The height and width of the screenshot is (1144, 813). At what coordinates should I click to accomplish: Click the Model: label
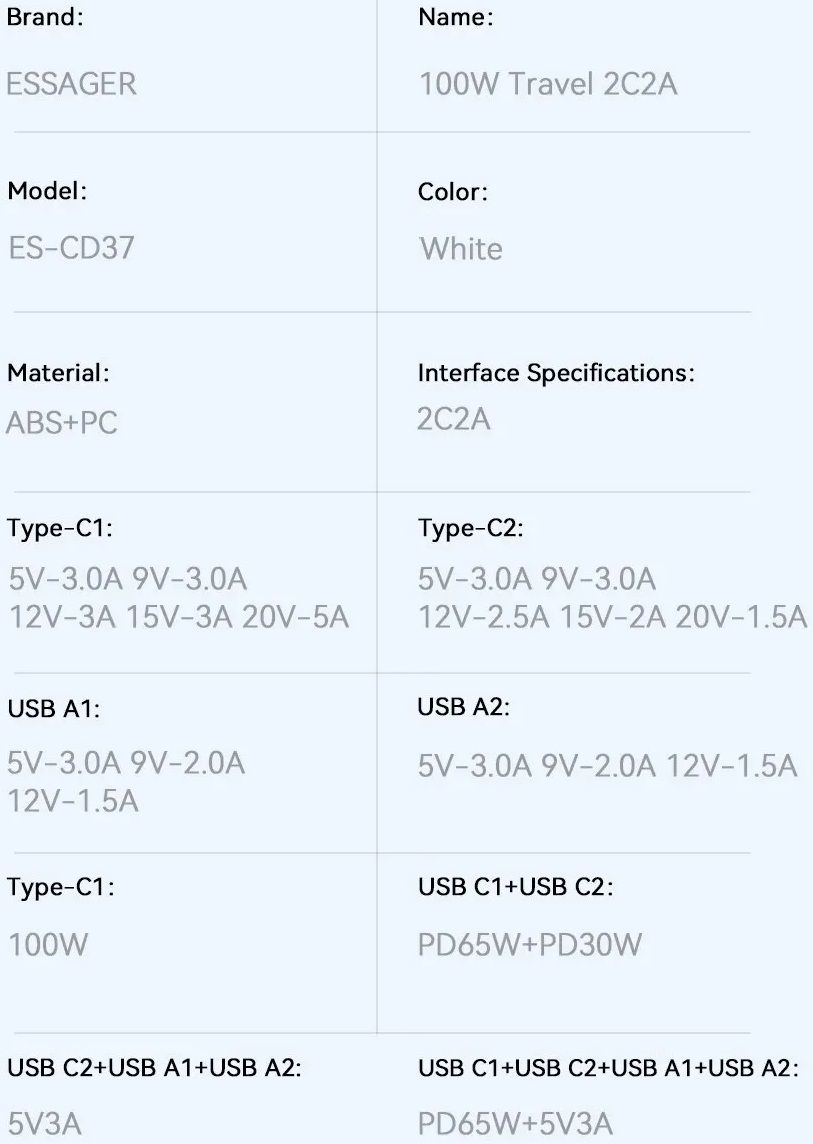click(x=47, y=192)
